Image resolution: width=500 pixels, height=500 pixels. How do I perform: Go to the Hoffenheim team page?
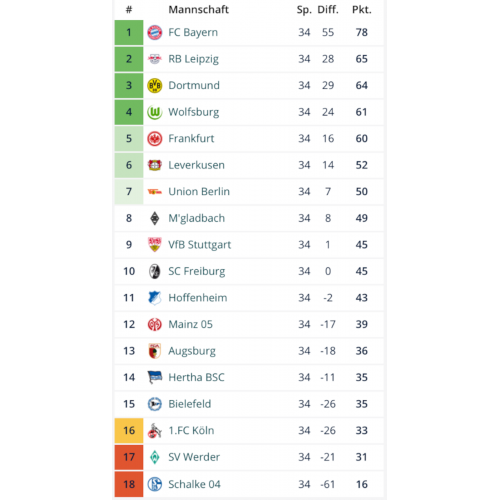coord(198,298)
